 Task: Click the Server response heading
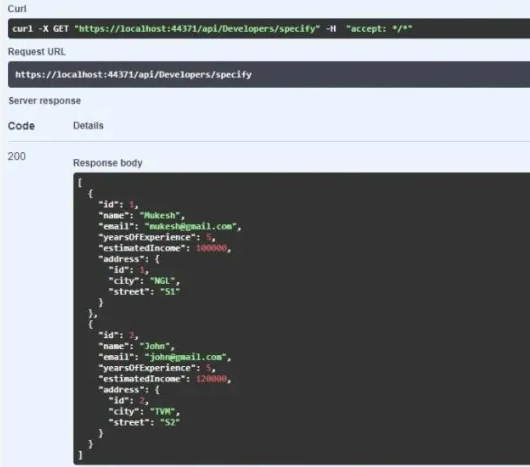(x=45, y=101)
